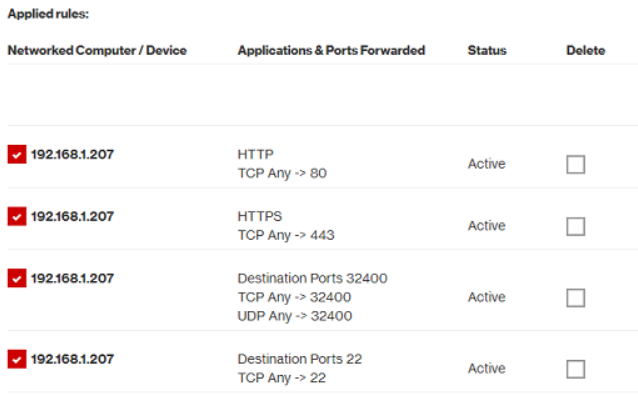
Task: Click the 192.168.1.207 address in HTTPS row
Action: [x=72, y=217]
